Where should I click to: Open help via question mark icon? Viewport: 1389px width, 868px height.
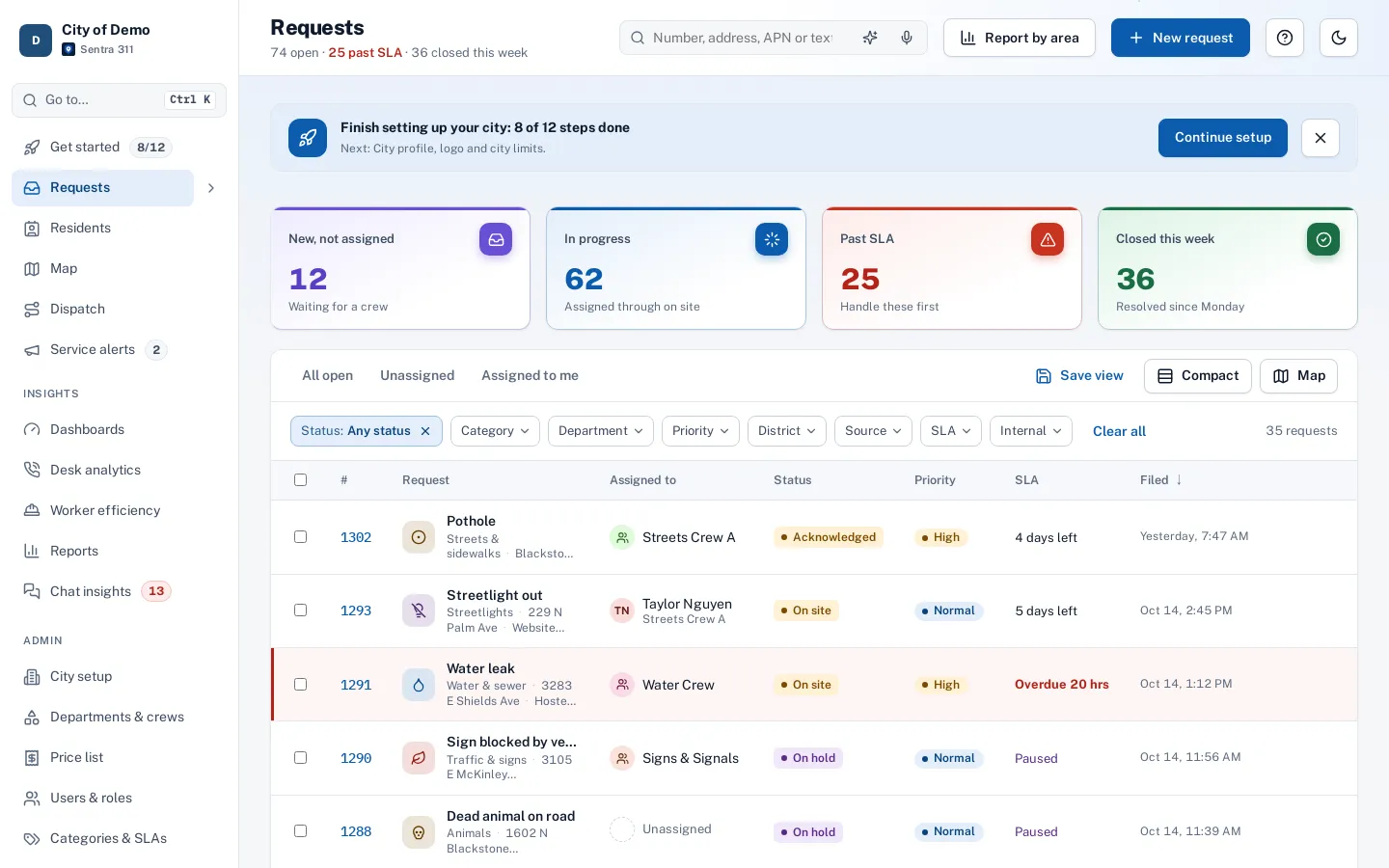coord(1285,38)
